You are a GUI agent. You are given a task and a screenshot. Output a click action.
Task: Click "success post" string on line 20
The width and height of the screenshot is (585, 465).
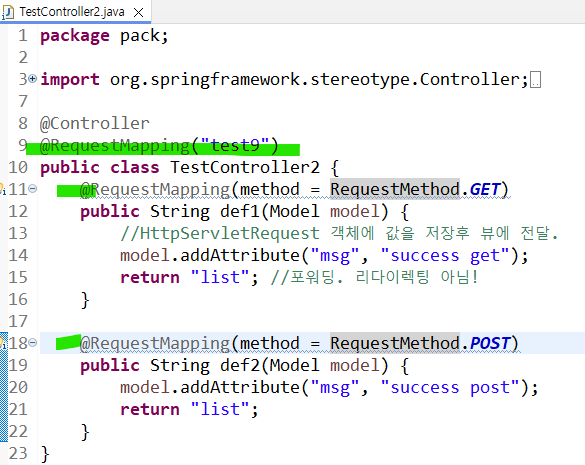tap(450, 387)
